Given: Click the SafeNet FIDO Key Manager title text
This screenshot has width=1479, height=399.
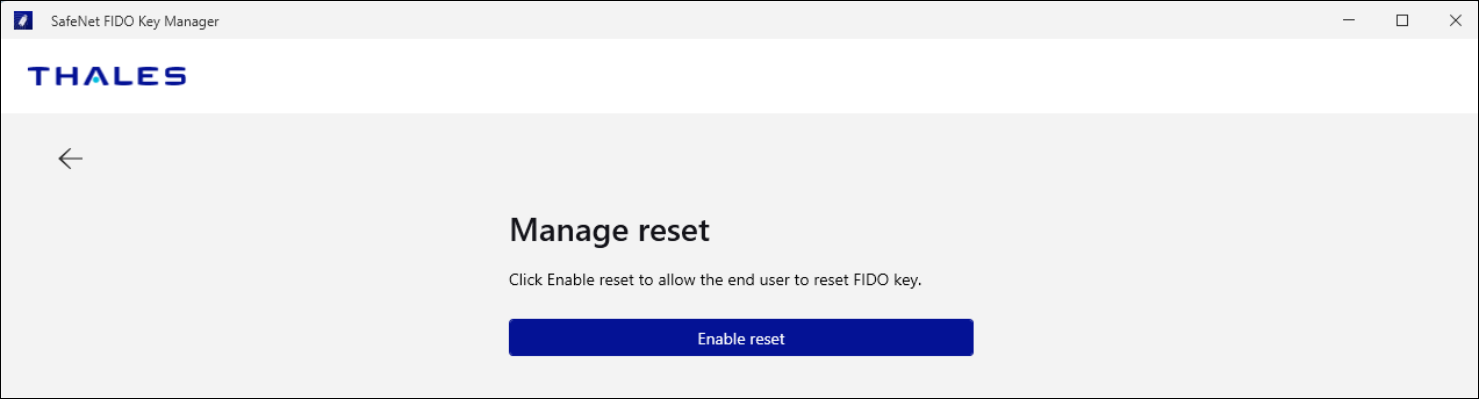Looking at the screenshot, I should pos(135,21).
